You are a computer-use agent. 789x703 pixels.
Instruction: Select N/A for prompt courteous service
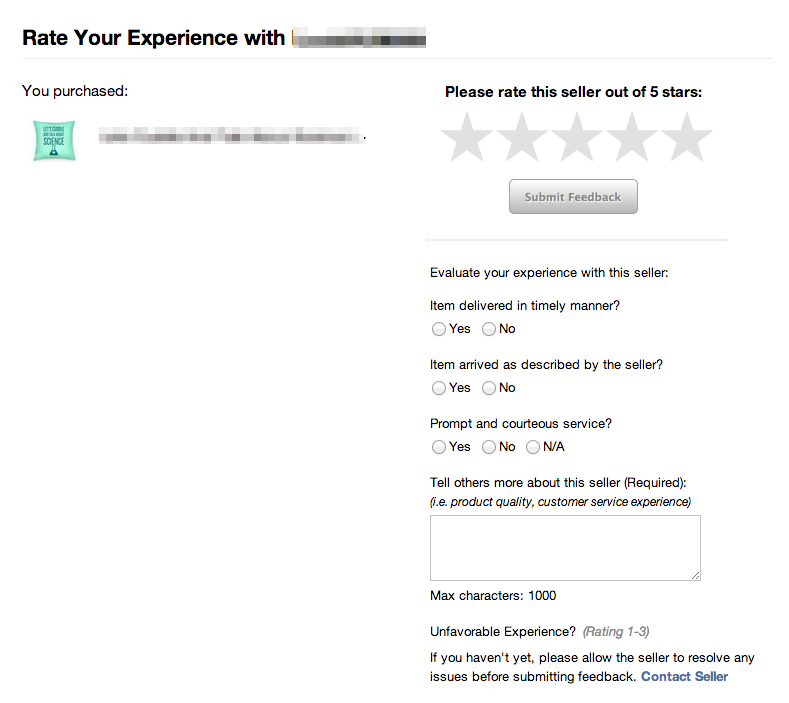(533, 447)
